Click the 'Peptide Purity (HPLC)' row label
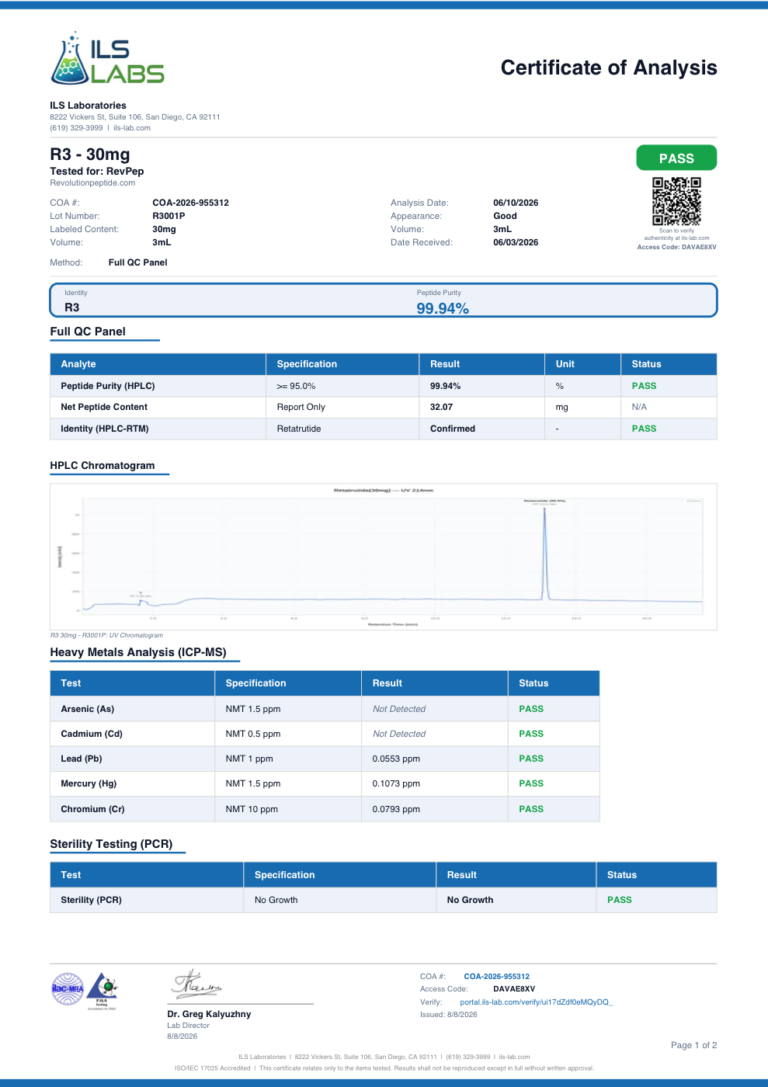Viewport: 768px width, 1087px height. coord(107,385)
